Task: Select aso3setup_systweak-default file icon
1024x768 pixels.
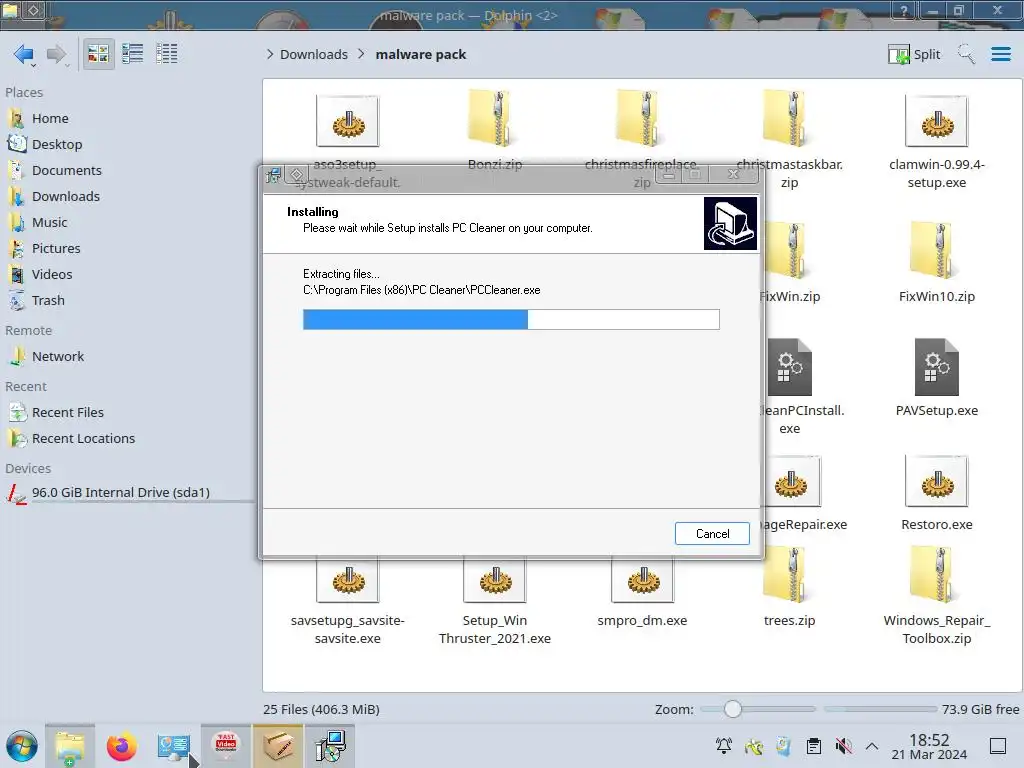Action: tap(347, 121)
